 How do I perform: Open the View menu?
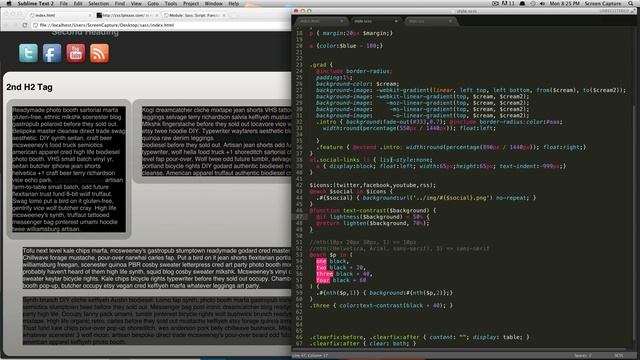point(136,3)
